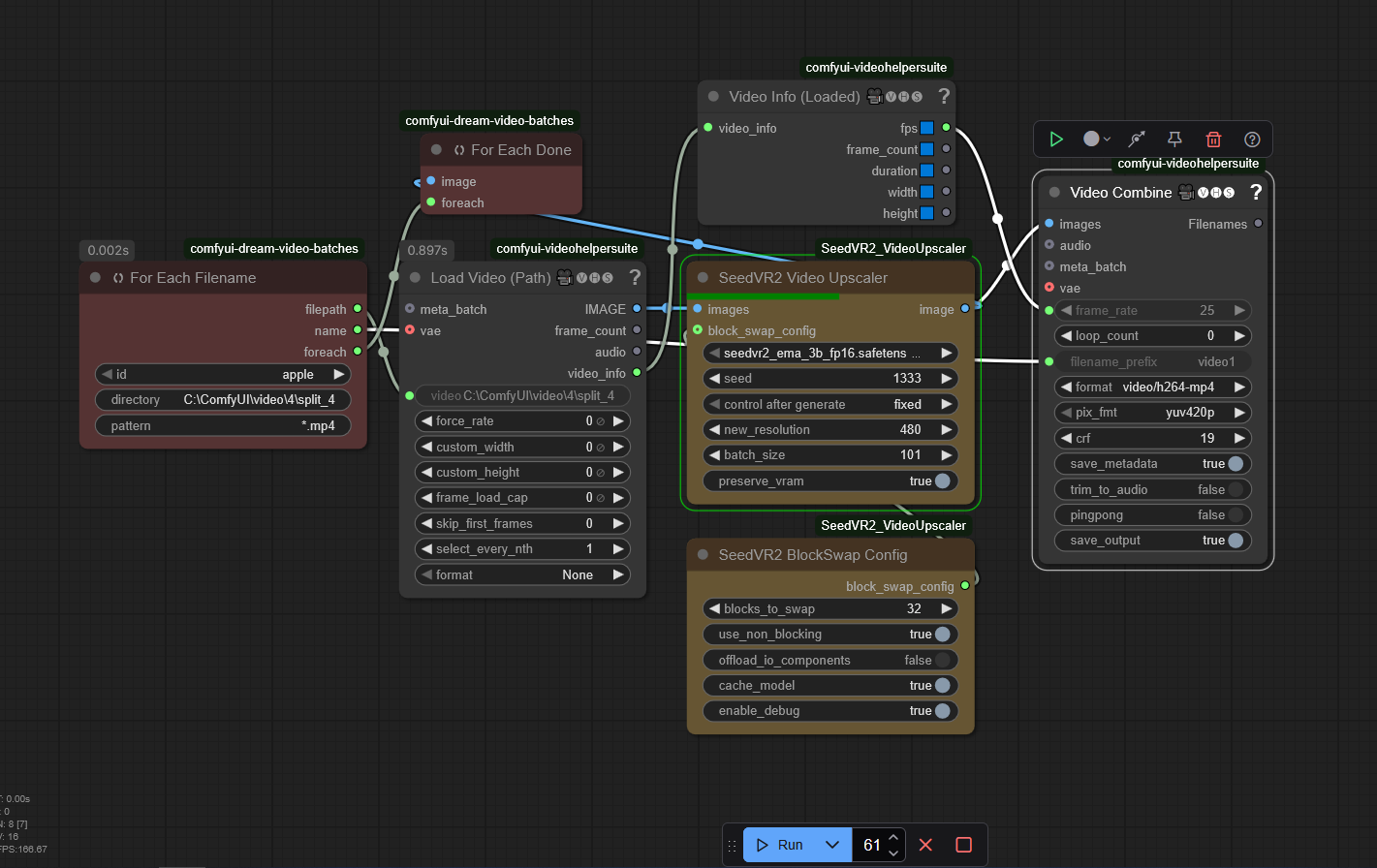Image resolution: width=1377 pixels, height=868 pixels.
Task: Pin the Video Combine node with pin icon
Action: [1174, 139]
